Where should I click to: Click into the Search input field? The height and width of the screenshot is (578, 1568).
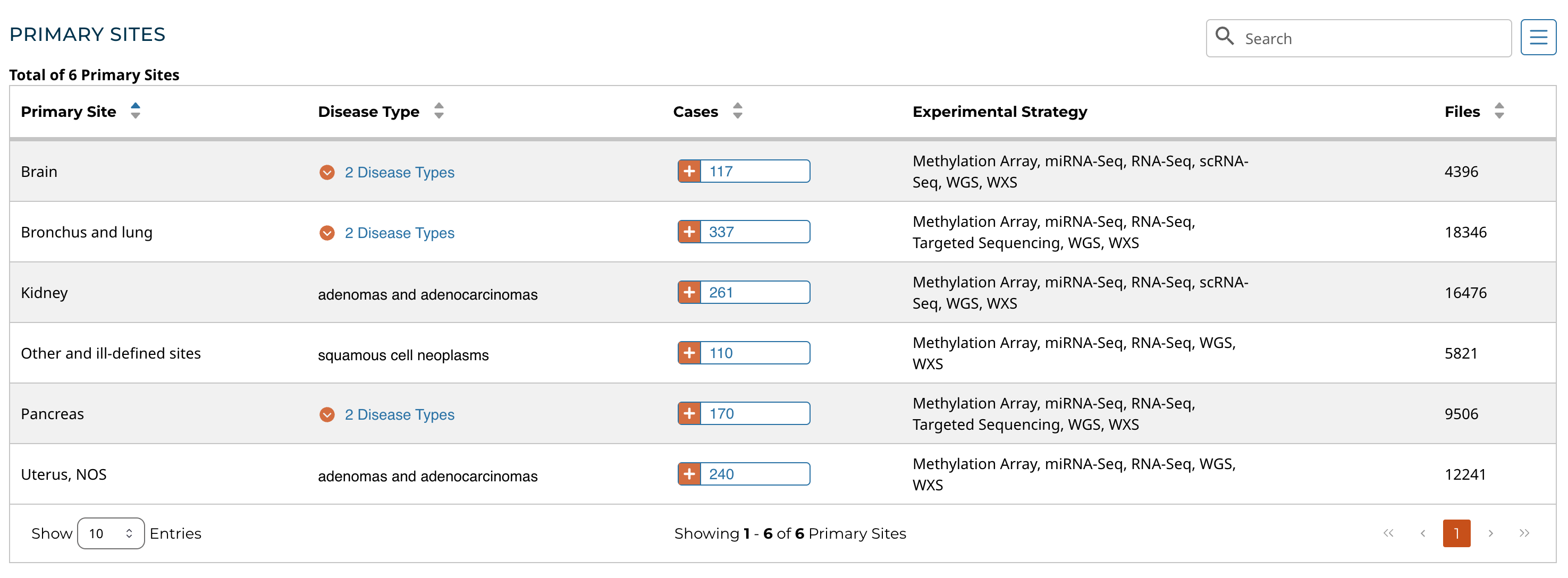1370,39
